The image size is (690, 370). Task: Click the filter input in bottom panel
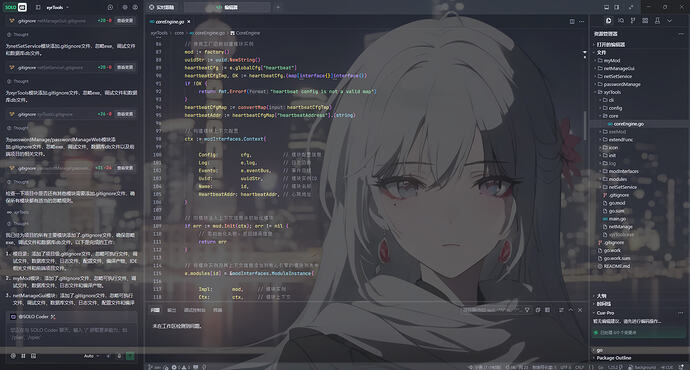click(x=491, y=310)
